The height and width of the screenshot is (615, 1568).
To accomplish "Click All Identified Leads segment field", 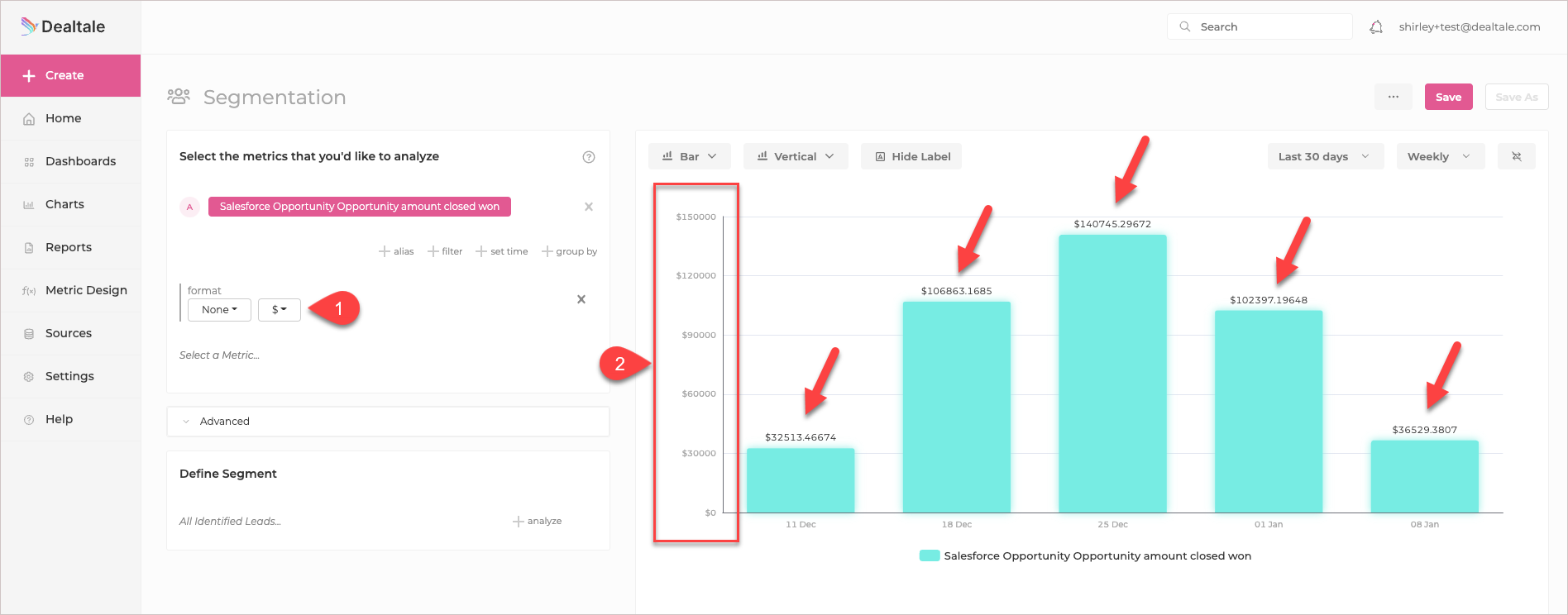I will [x=230, y=522].
